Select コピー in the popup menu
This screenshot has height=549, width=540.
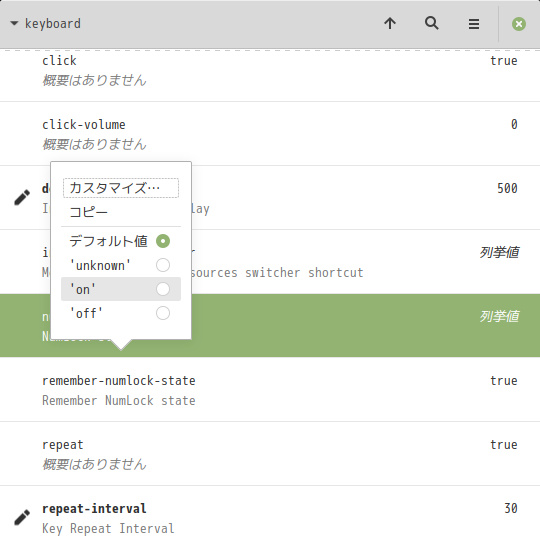(121, 212)
